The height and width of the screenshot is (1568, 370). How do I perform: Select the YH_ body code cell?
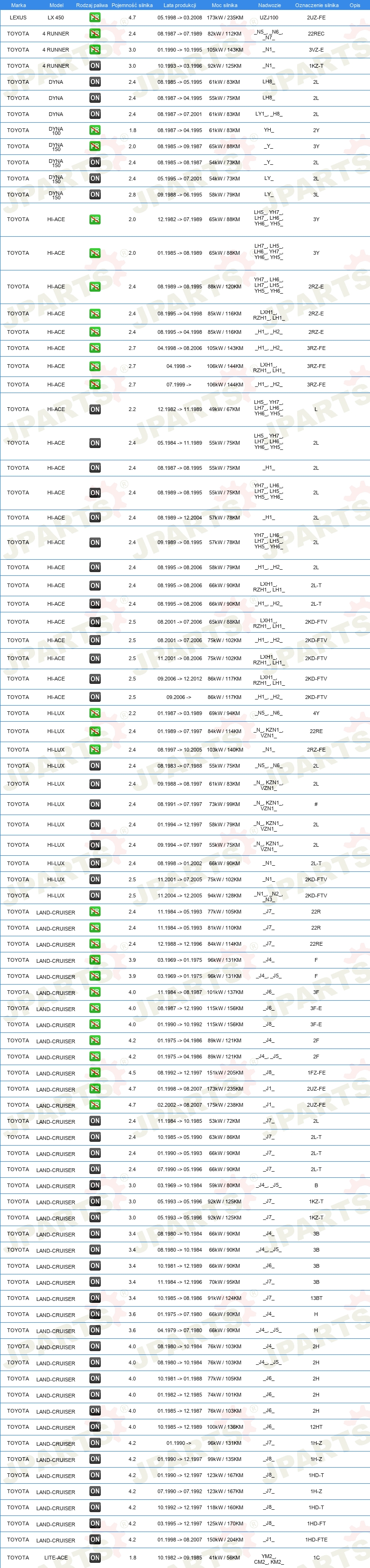(268, 130)
